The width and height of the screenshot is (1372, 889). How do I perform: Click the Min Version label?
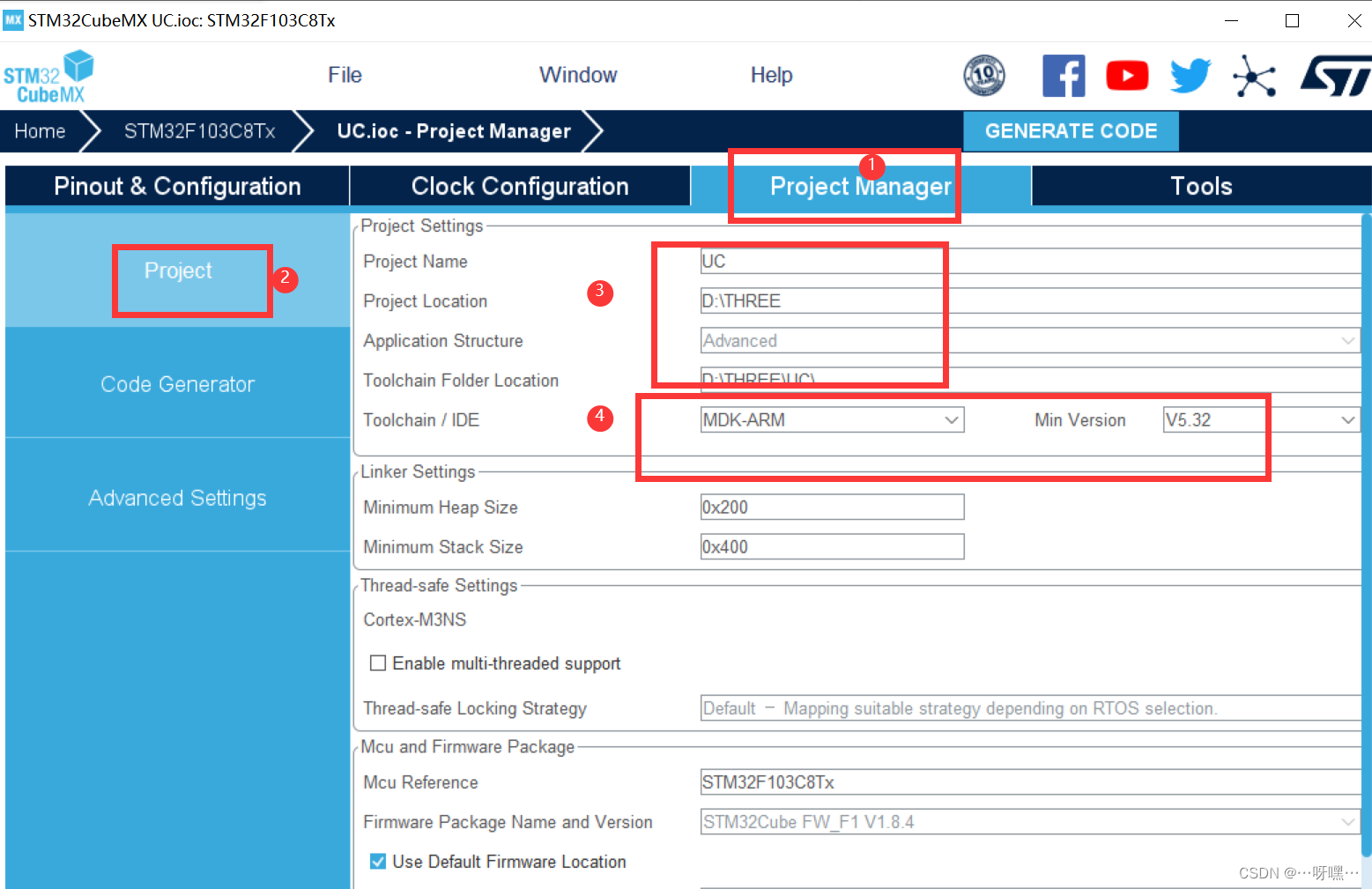coord(1080,419)
